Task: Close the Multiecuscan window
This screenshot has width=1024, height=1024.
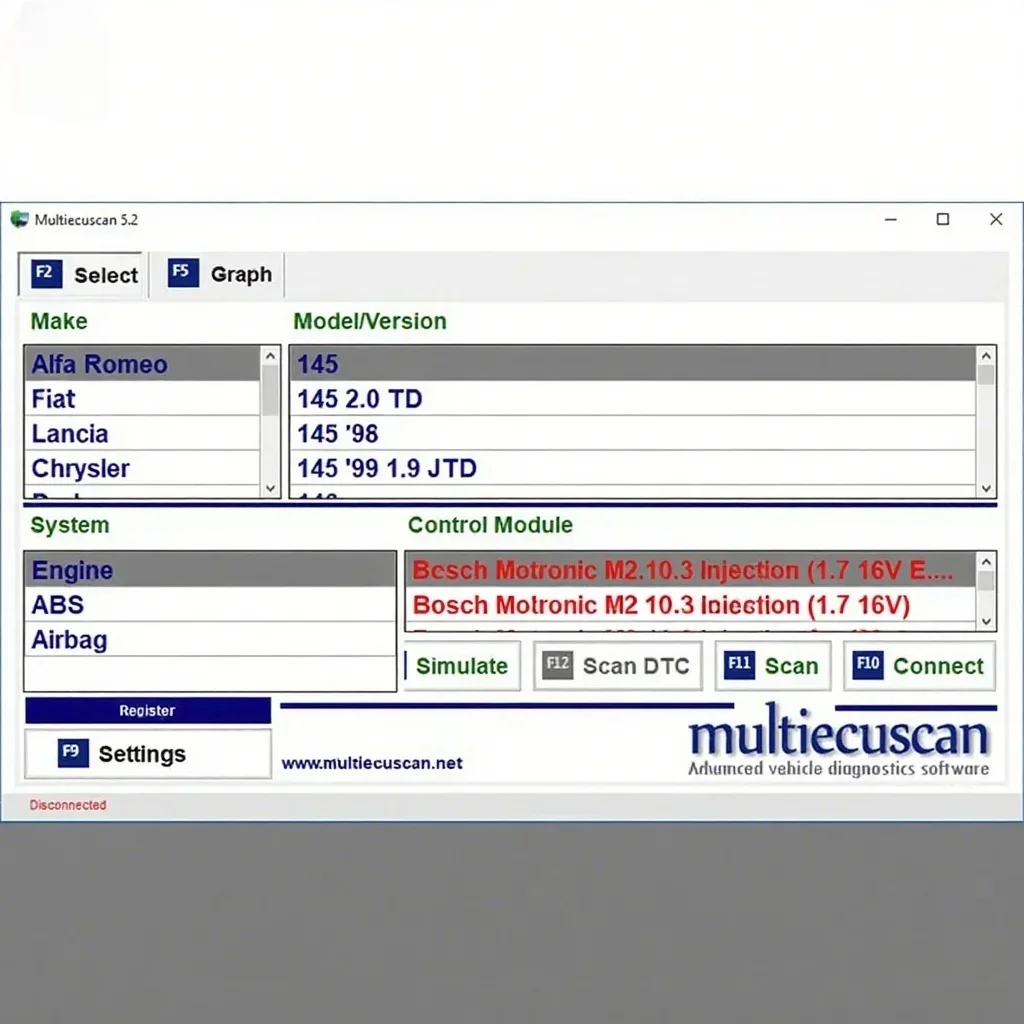Action: pyautogui.click(x=996, y=219)
